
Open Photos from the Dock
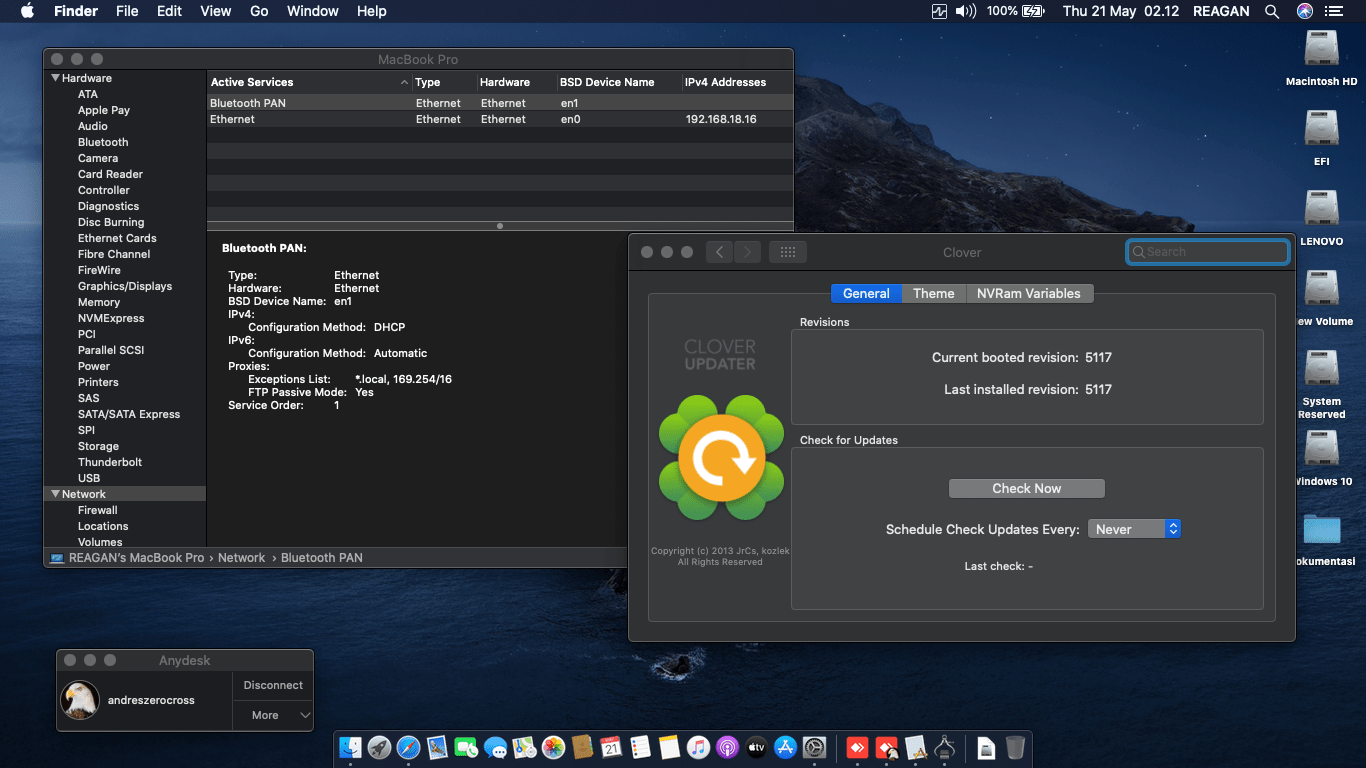click(x=553, y=747)
